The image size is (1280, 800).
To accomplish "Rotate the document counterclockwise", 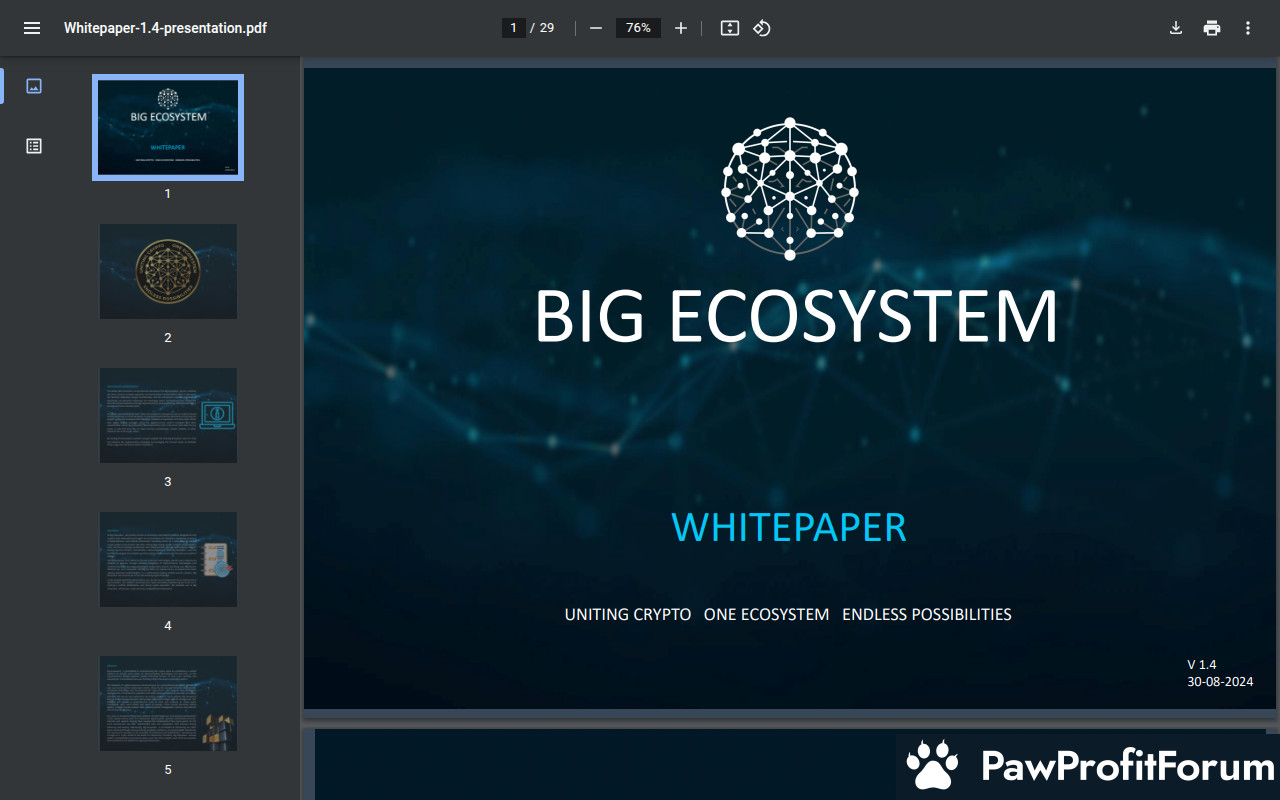I will pos(762,28).
